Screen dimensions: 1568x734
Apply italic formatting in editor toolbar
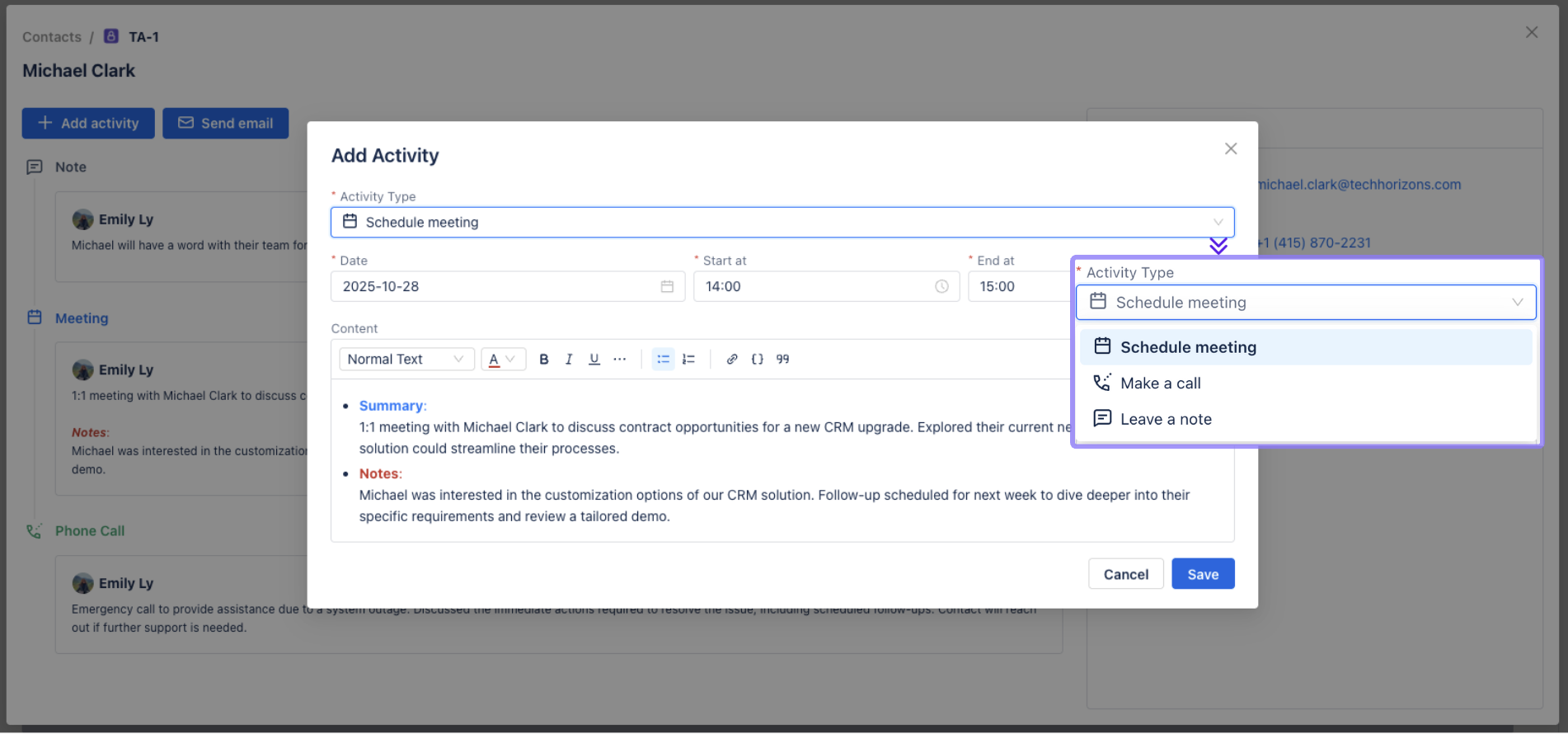(x=569, y=360)
